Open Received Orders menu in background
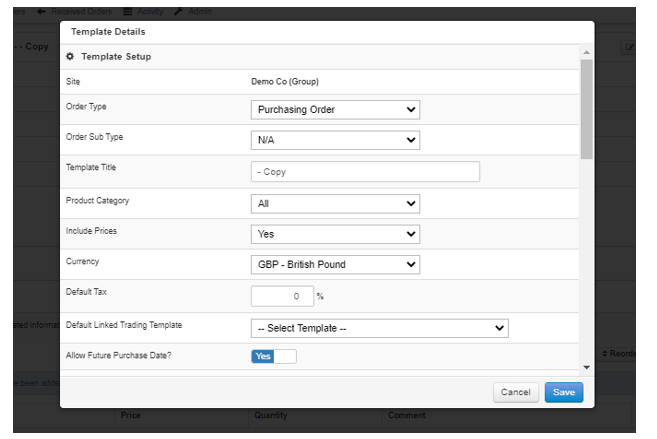Screen dimensions: 657x439 click(81, 11)
